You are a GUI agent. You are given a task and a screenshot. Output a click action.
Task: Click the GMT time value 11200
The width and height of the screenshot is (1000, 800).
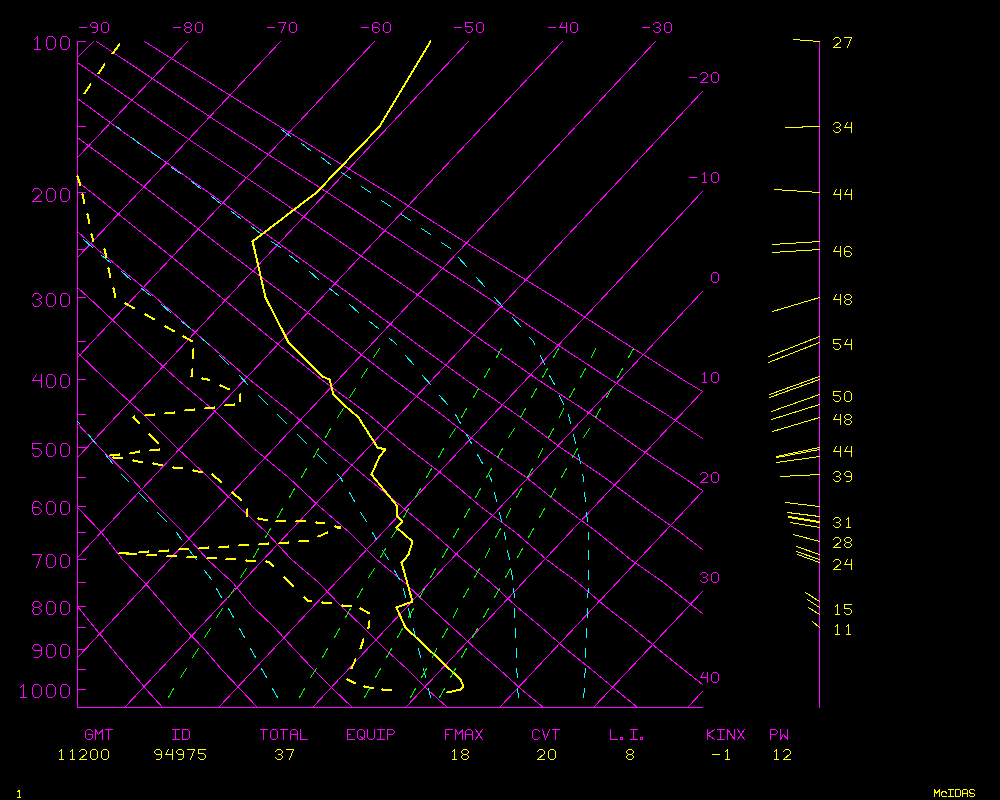[84, 755]
